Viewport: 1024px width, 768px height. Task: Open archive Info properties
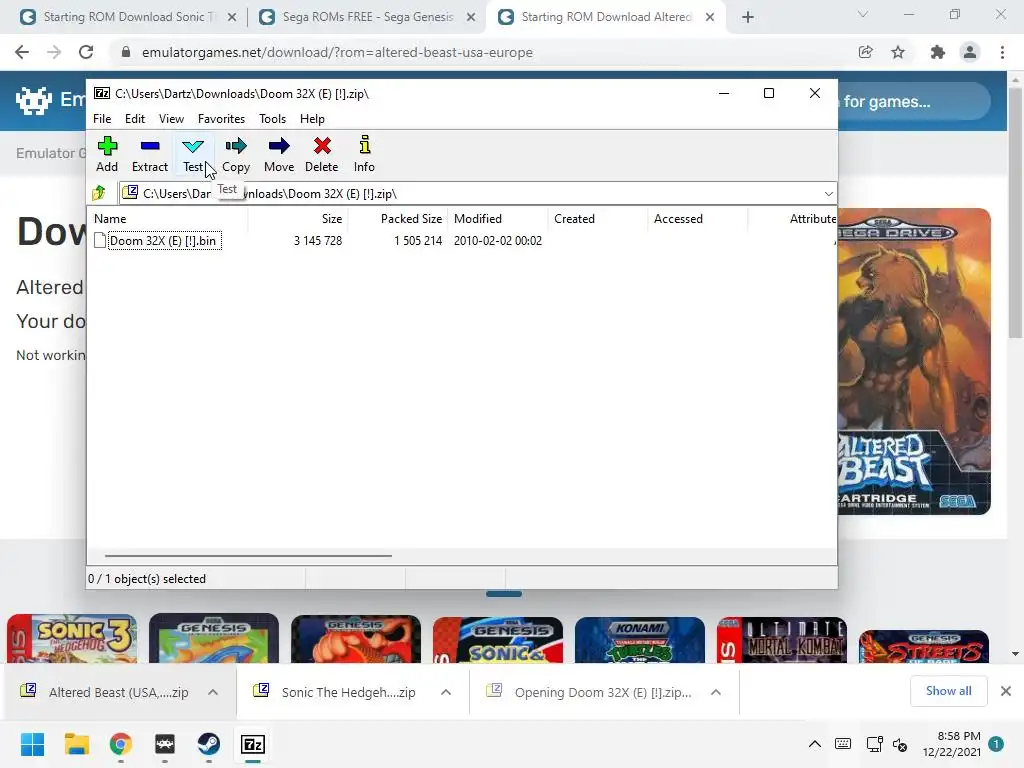click(x=364, y=155)
